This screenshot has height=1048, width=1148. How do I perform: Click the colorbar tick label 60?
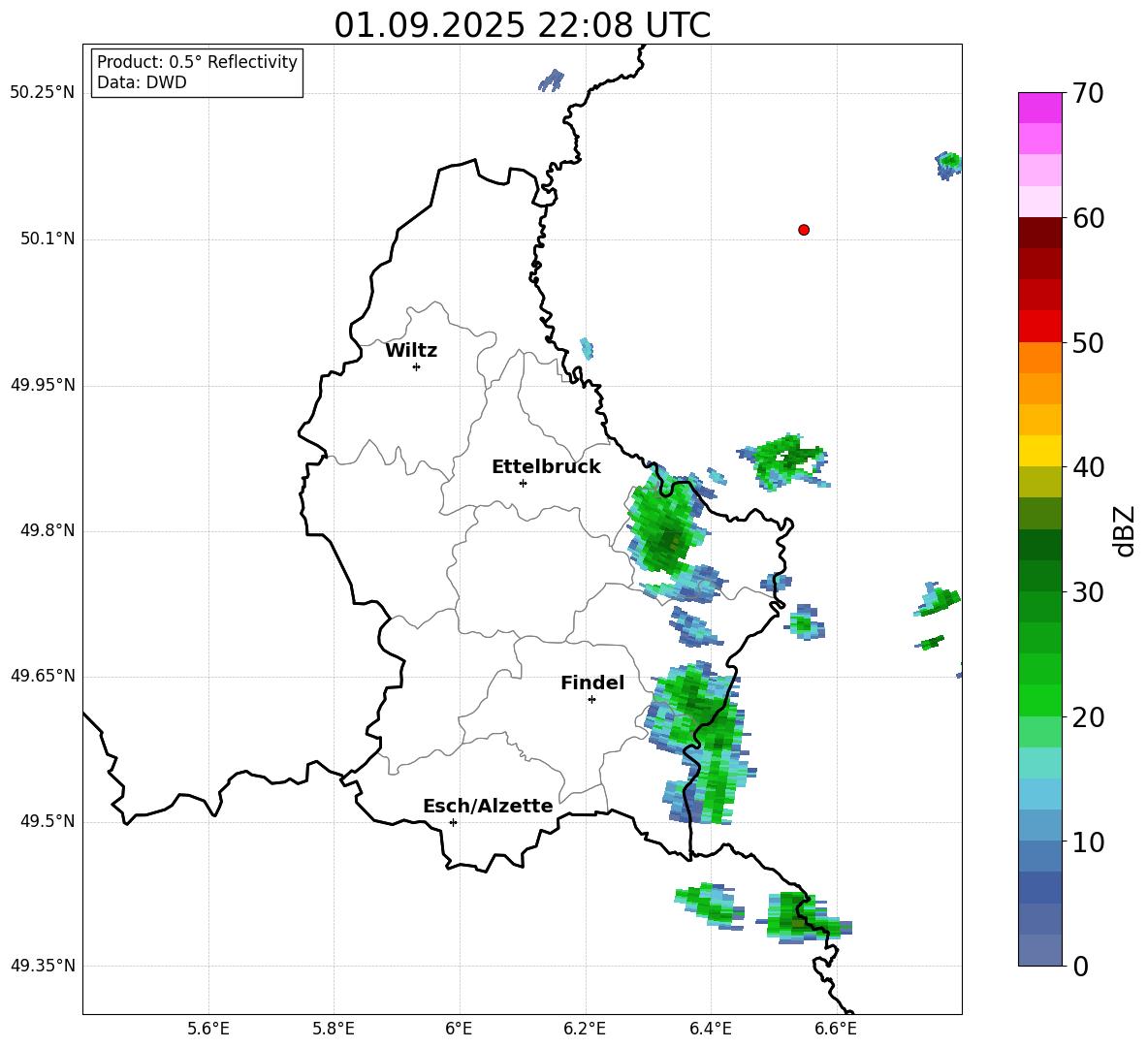coord(1089,218)
